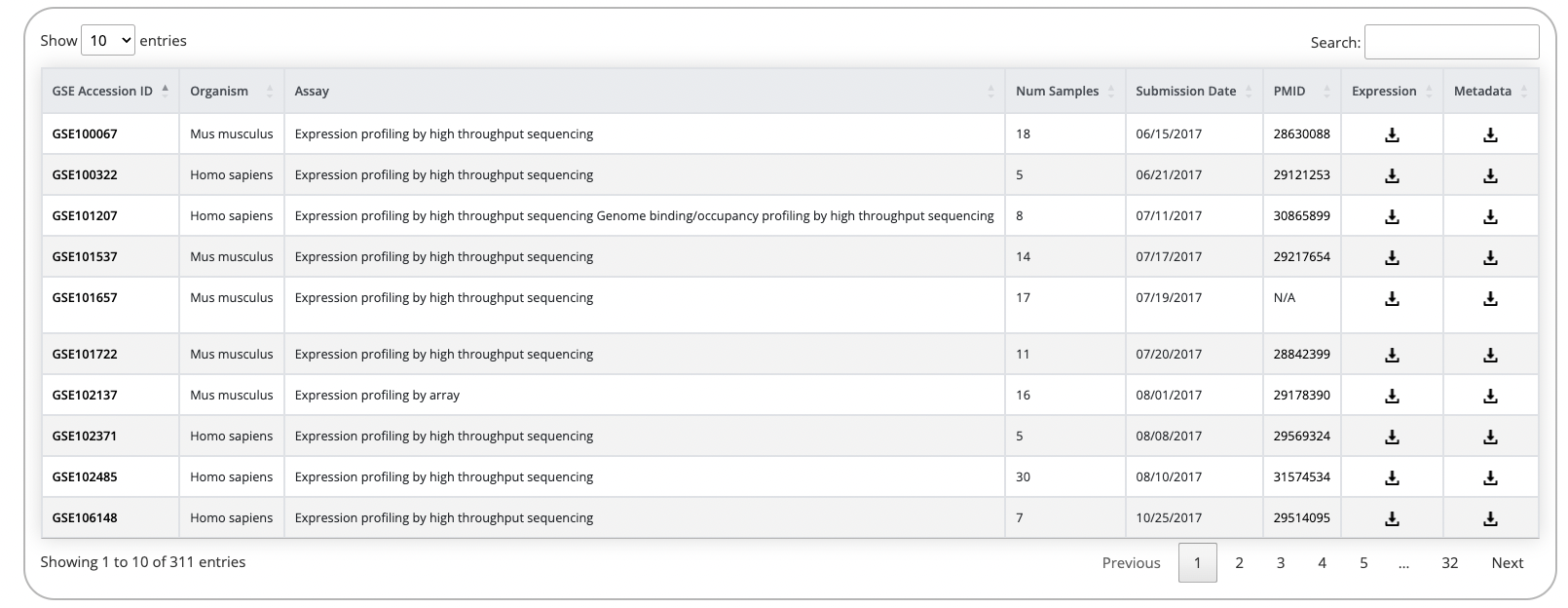Download expression data for GSE101657
The image size is (1568, 608).
coord(1392,299)
